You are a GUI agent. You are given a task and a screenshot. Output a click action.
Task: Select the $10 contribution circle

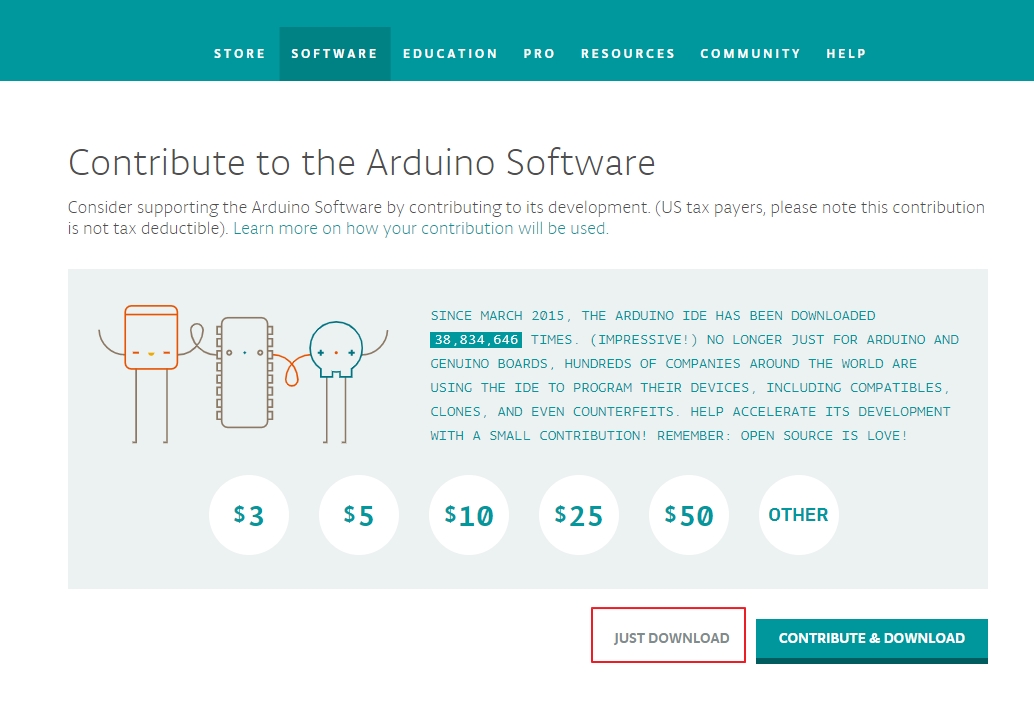pyautogui.click(x=469, y=515)
